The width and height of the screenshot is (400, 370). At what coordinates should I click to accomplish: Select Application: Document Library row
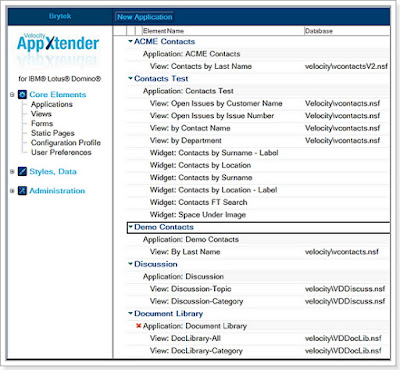click(258, 326)
